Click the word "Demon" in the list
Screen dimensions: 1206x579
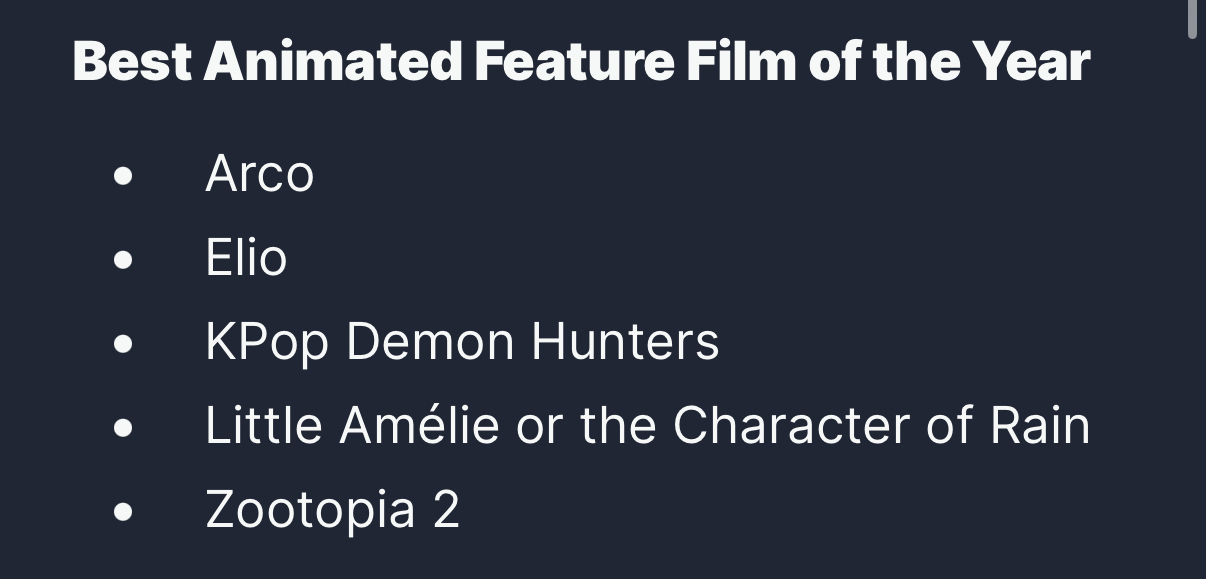point(431,342)
